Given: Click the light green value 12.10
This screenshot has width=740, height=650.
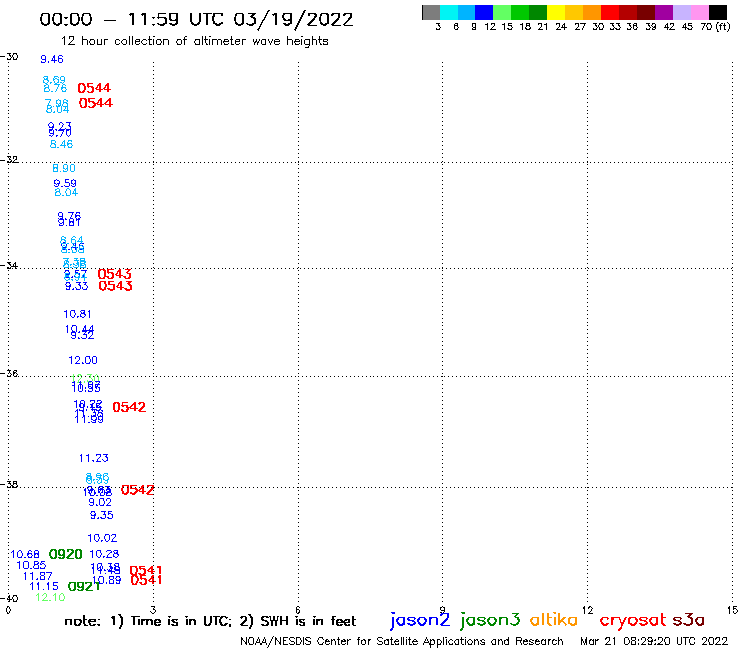Looking at the screenshot, I should pos(50,597).
